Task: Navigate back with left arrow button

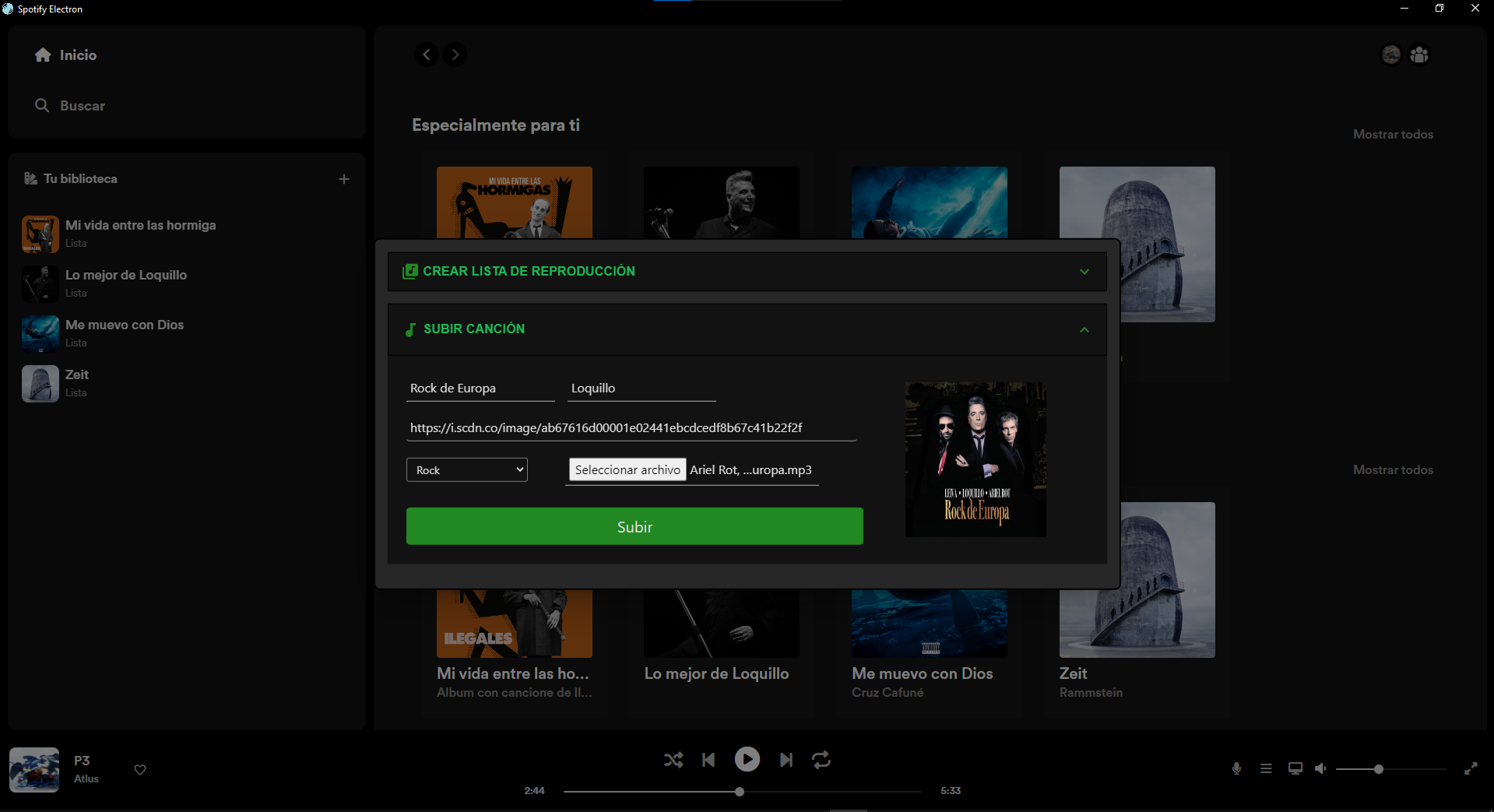Action: (426, 54)
